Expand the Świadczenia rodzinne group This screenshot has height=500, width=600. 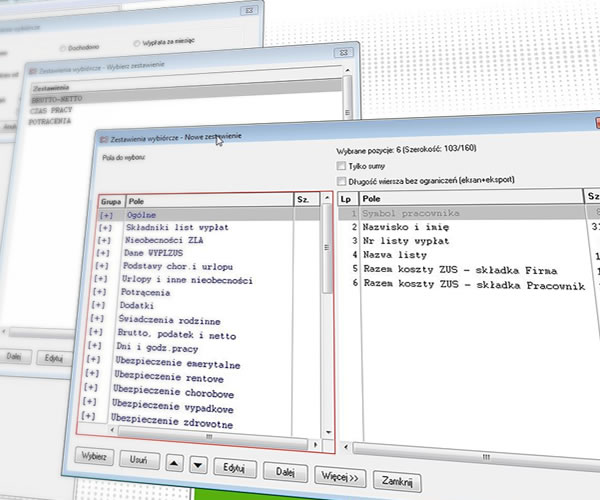(x=97, y=318)
